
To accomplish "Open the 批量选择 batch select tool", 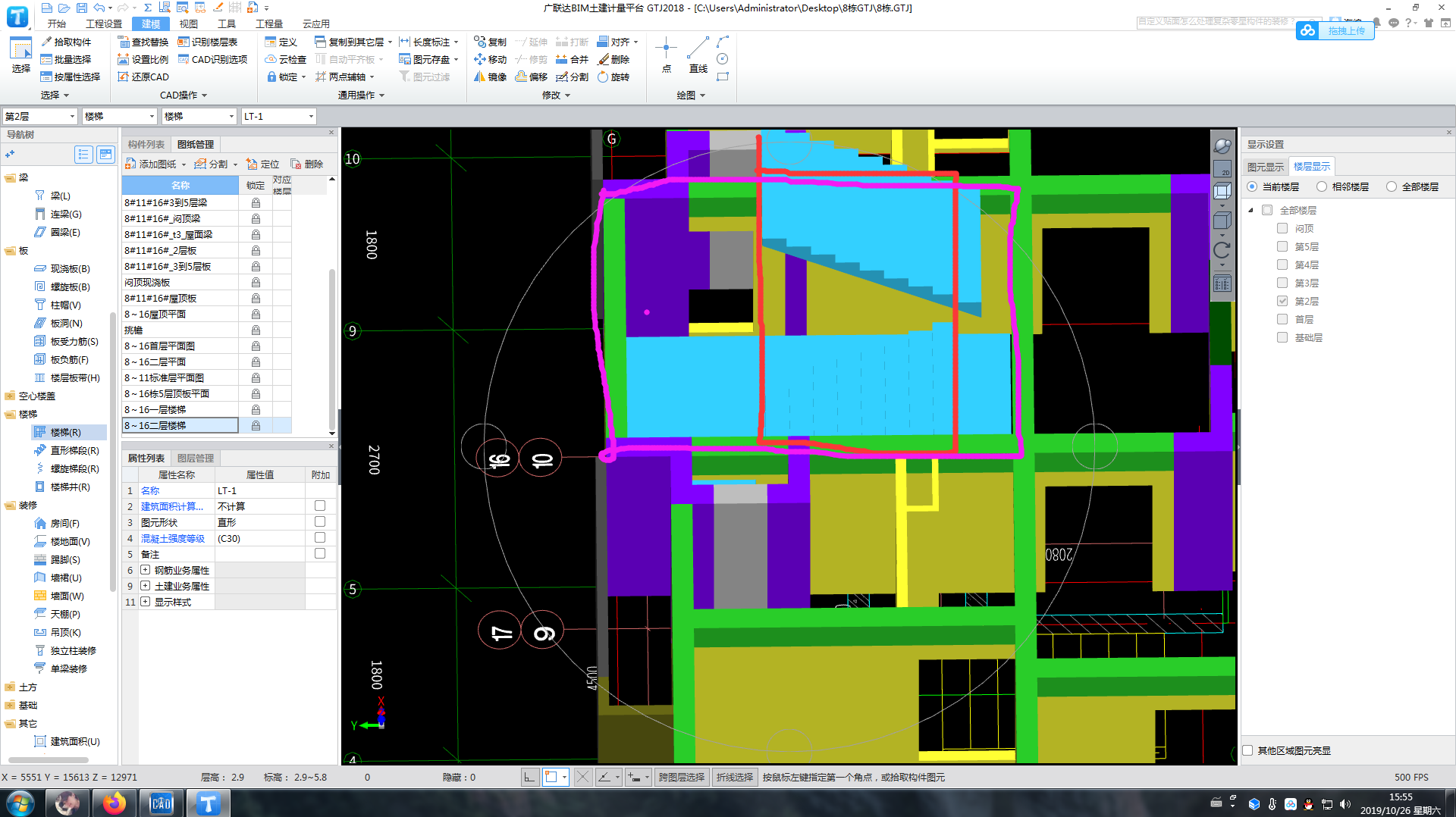I will 66,59.
